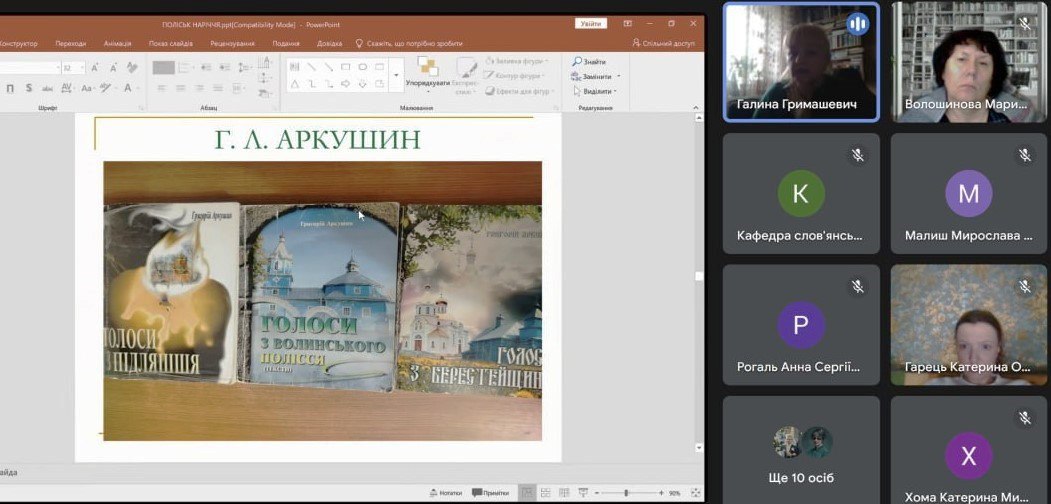
Task: Select the right arrow shape in gallery
Action: click(x=346, y=84)
